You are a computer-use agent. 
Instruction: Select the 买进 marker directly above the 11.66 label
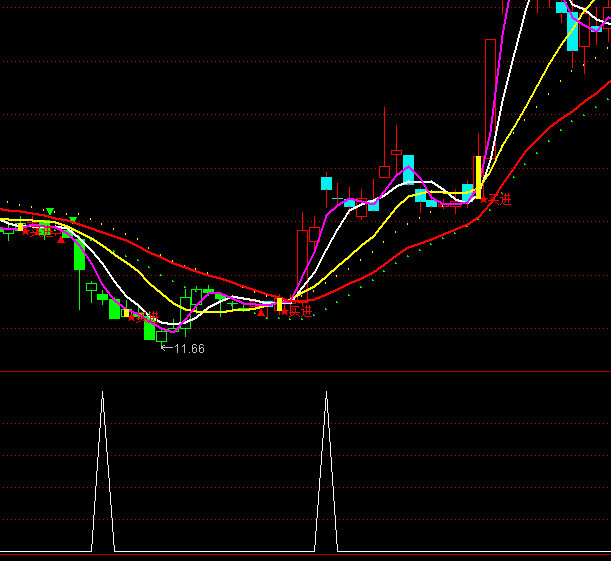pos(145,318)
